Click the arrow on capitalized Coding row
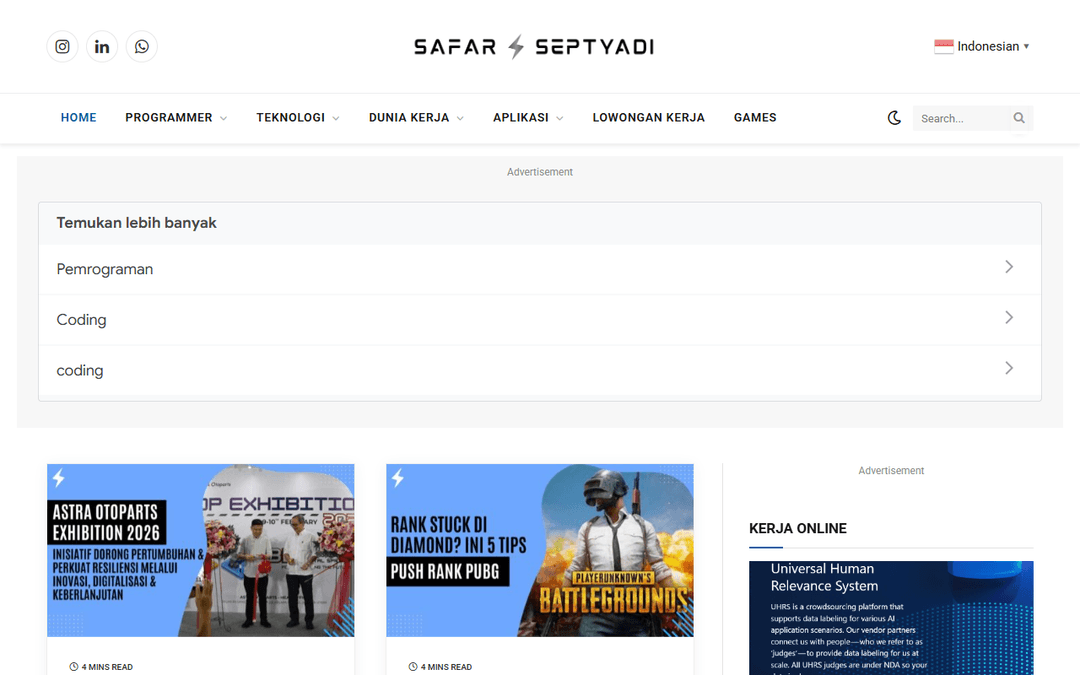This screenshot has width=1080, height=675. pyautogui.click(x=1009, y=318)
